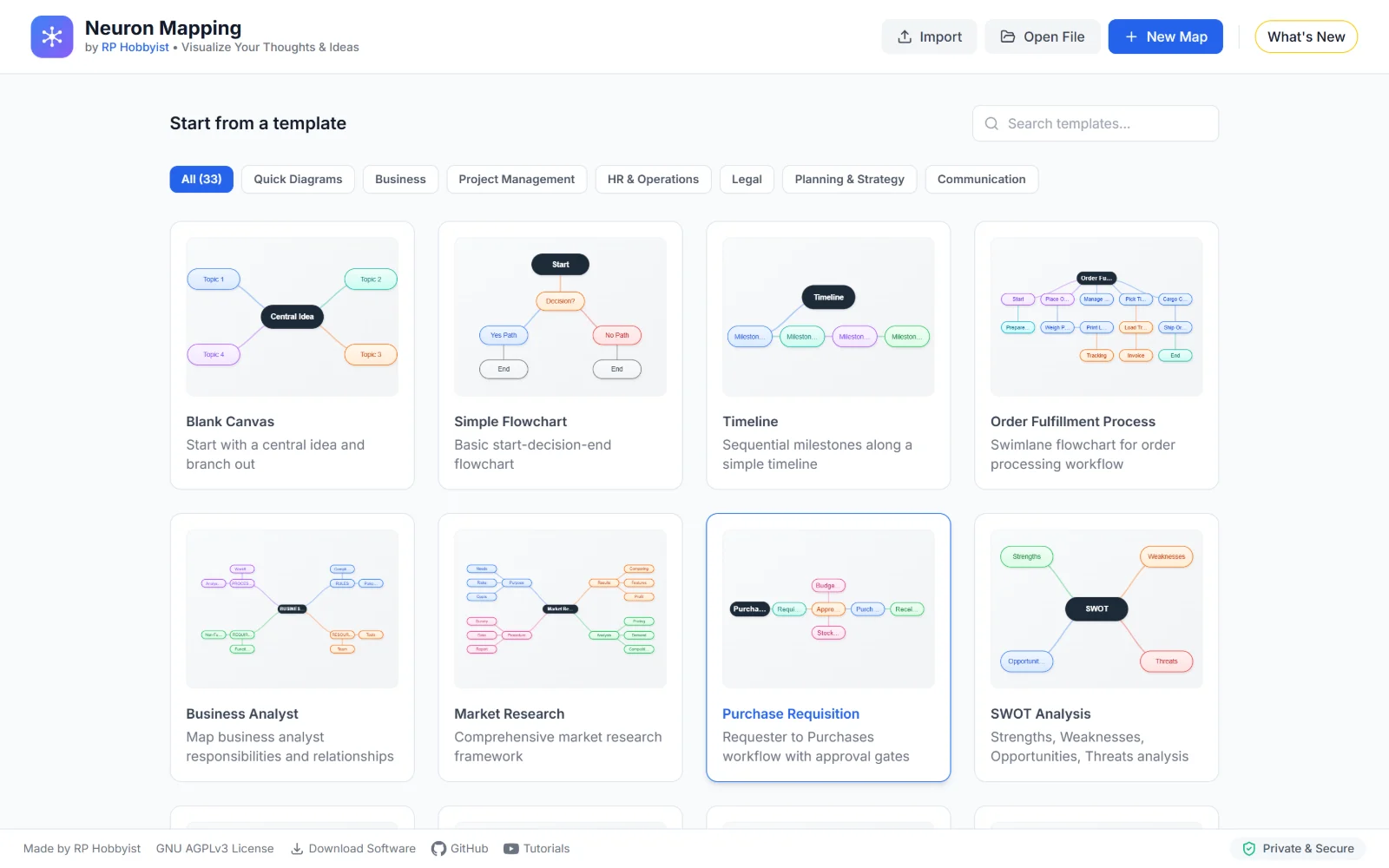Click the Neuron Mapping title text
This screenshot has width=1389, height=868.
[x=163, y=28]
